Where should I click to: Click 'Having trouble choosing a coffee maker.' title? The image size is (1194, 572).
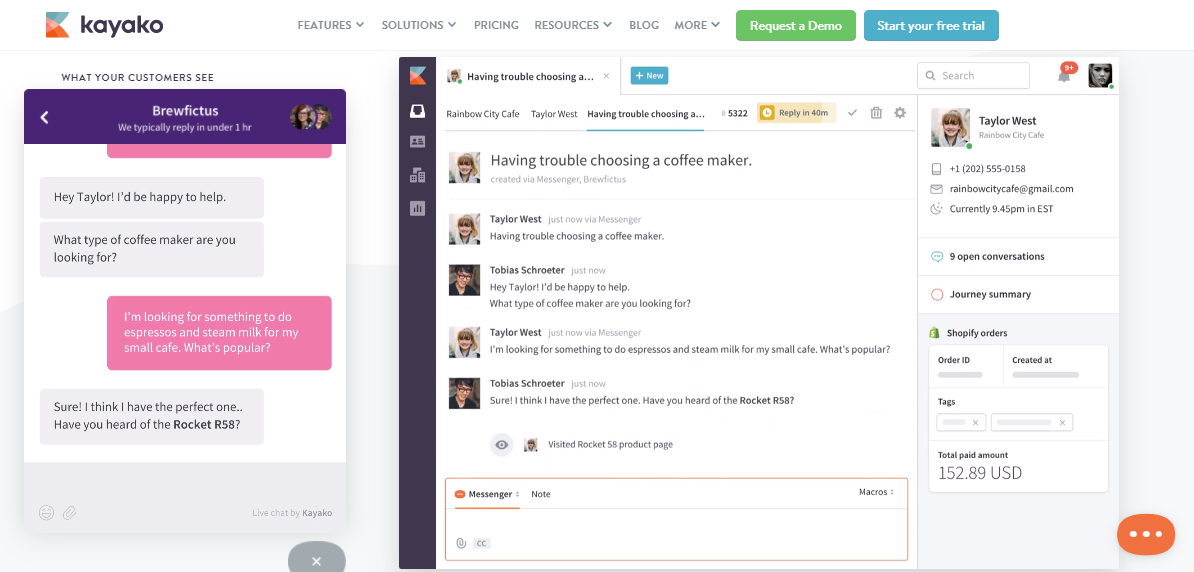[621, 161]
